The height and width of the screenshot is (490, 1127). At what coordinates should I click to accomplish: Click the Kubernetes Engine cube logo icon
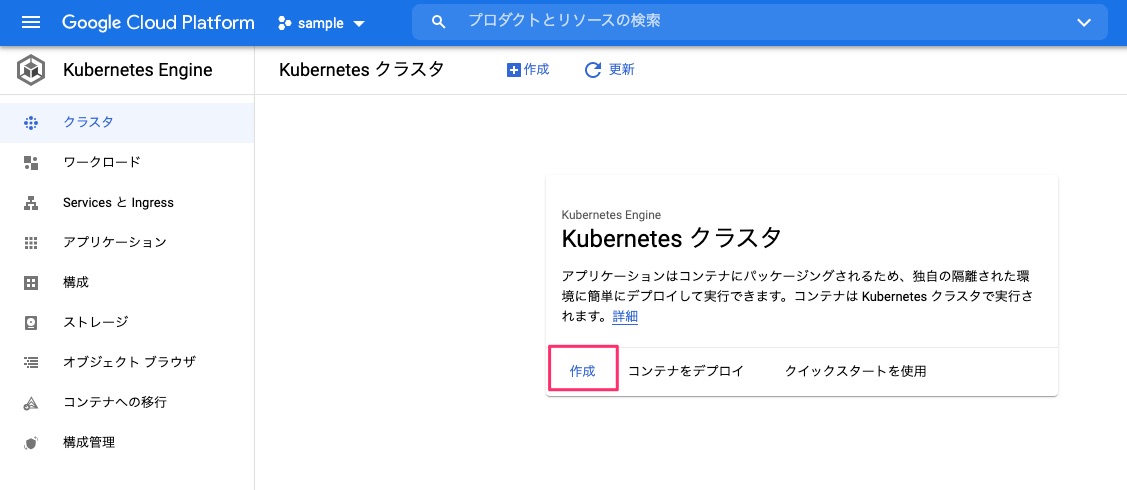[31, 70]
